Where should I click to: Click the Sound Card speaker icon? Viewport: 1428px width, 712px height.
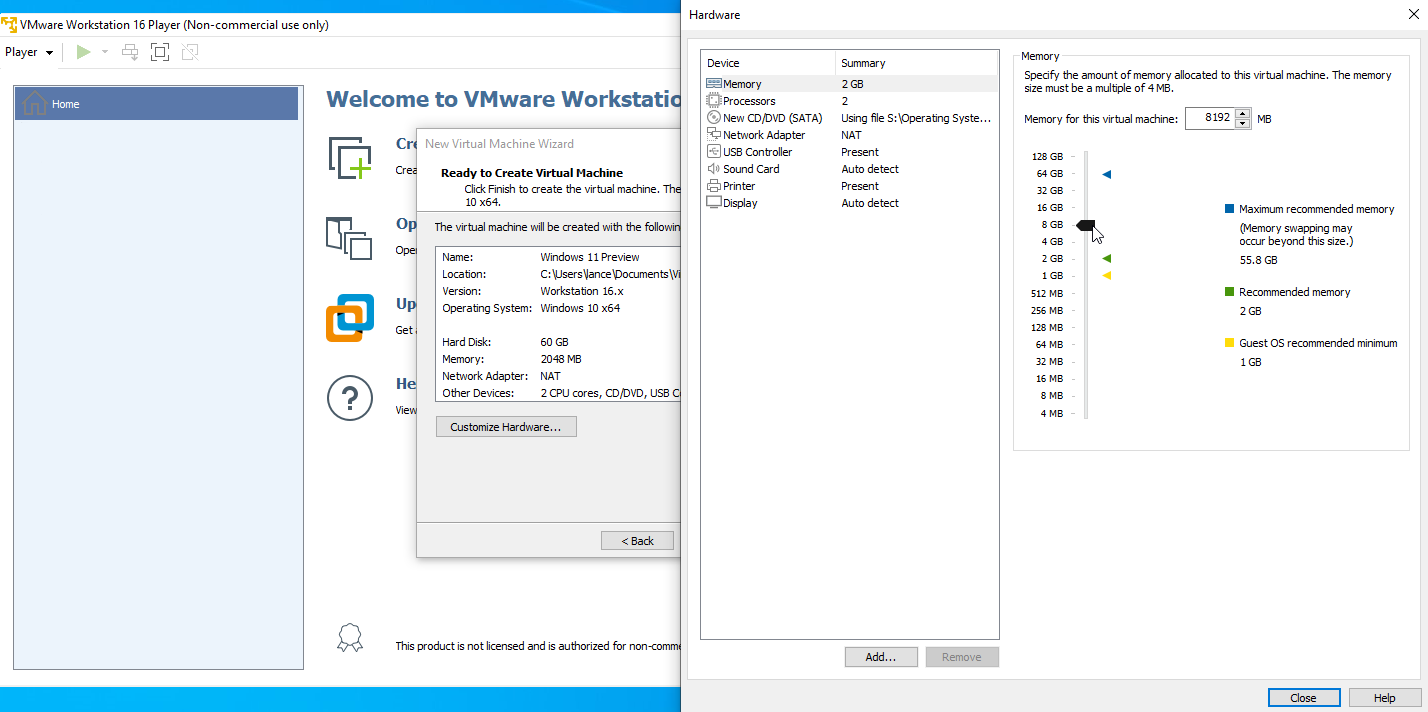(714, 169)
